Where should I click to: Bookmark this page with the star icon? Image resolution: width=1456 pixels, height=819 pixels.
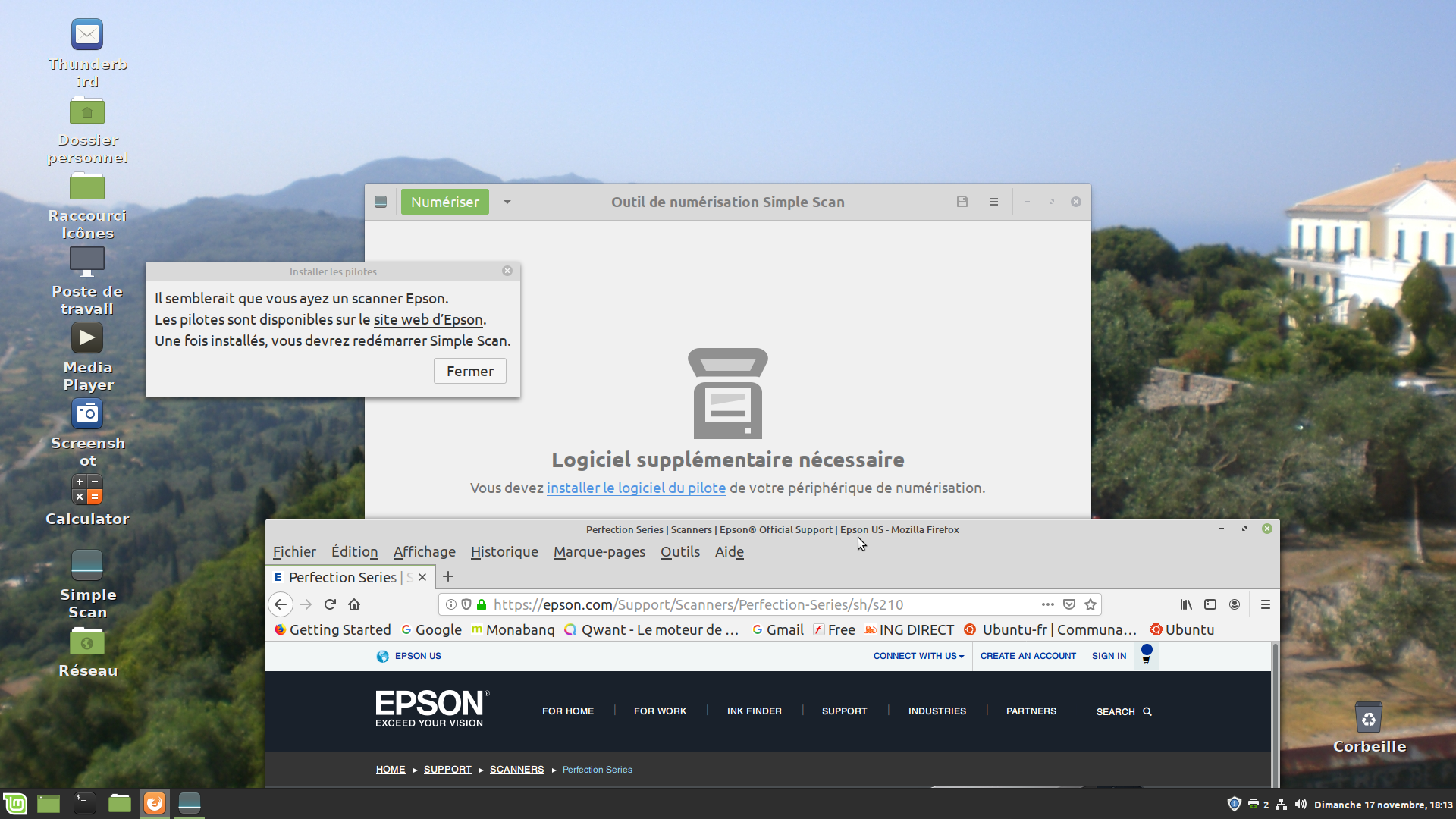(1090, 604)
